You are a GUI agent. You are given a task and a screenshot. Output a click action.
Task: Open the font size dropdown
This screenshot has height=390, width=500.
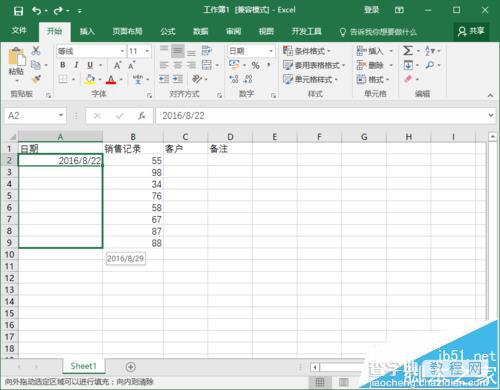click(x=147, y=51)
